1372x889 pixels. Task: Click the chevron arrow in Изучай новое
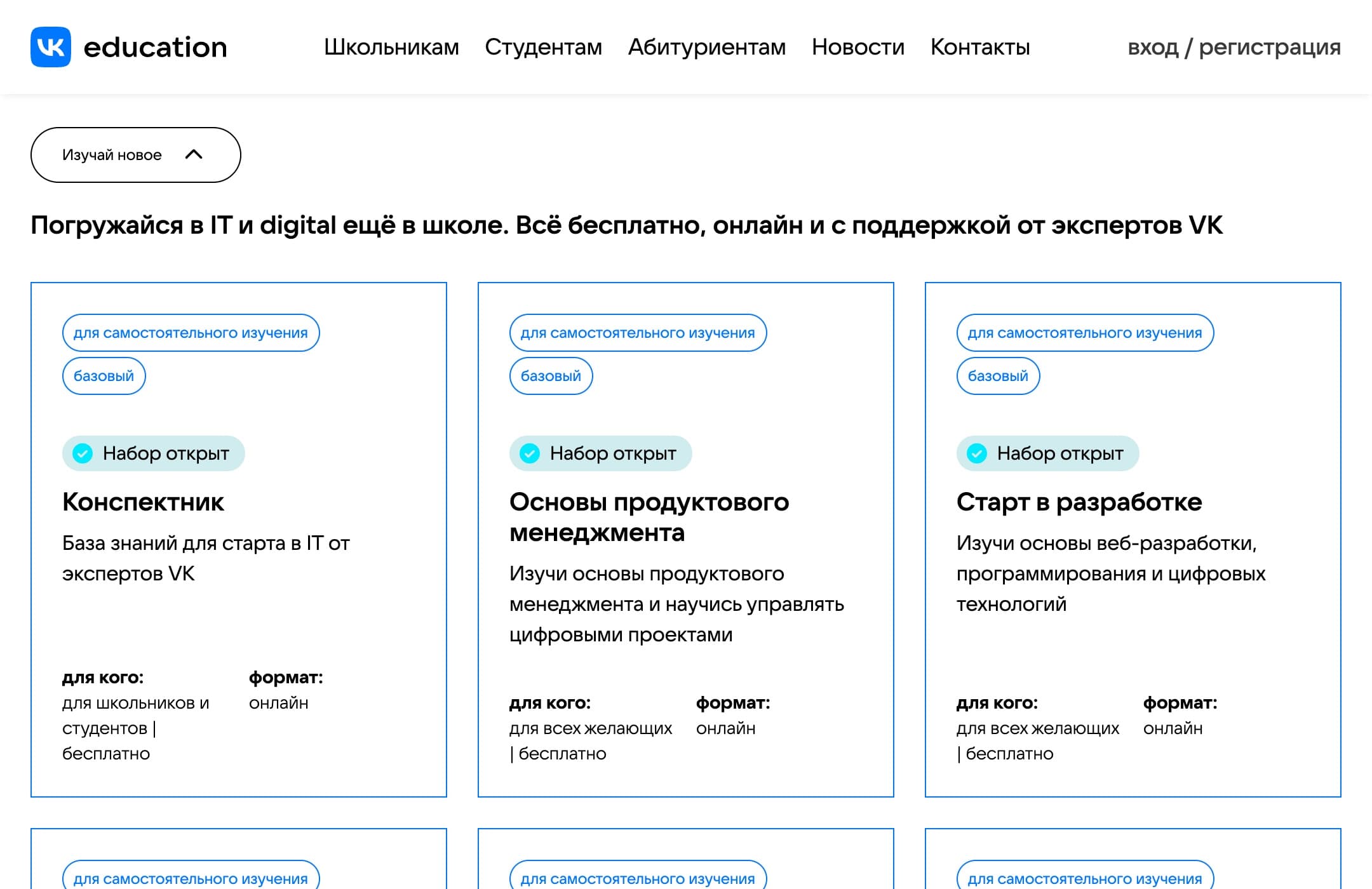click(x=194, y=154)
